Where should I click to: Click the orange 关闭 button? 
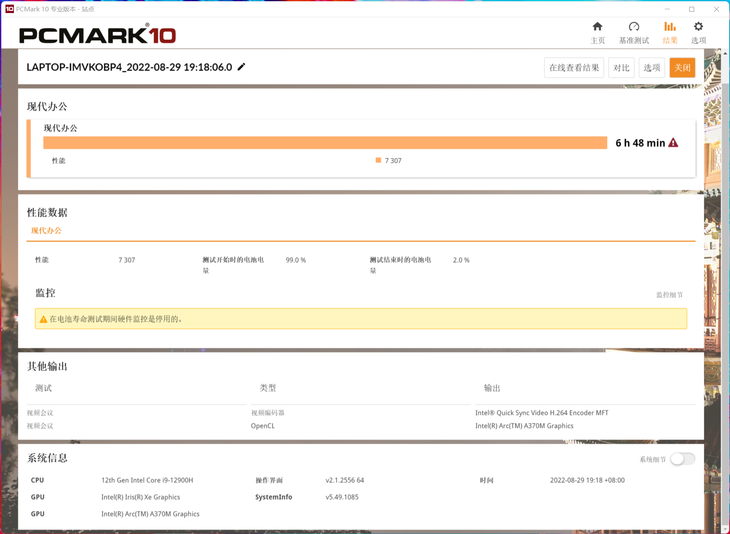683,68
